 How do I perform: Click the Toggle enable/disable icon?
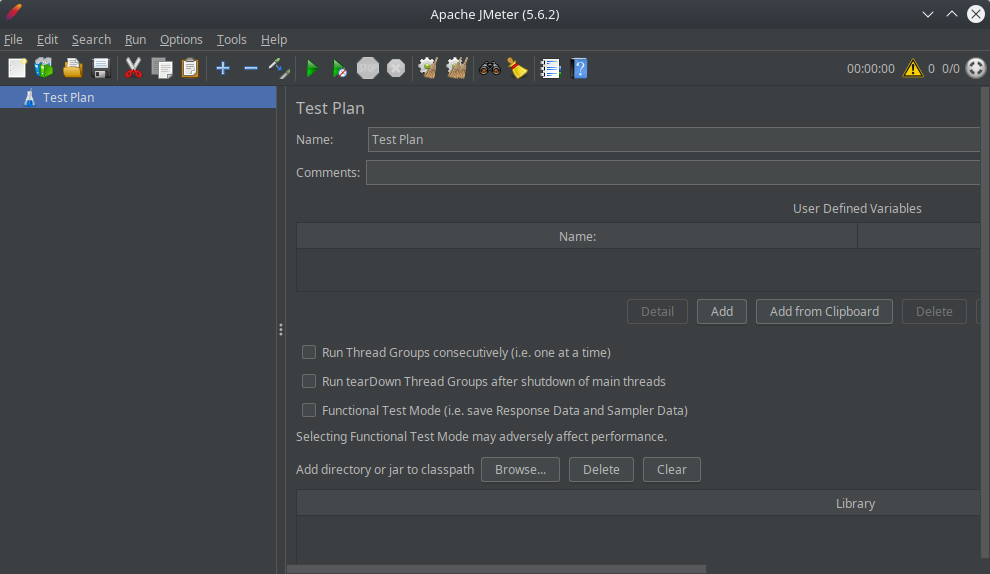(278, 68)
